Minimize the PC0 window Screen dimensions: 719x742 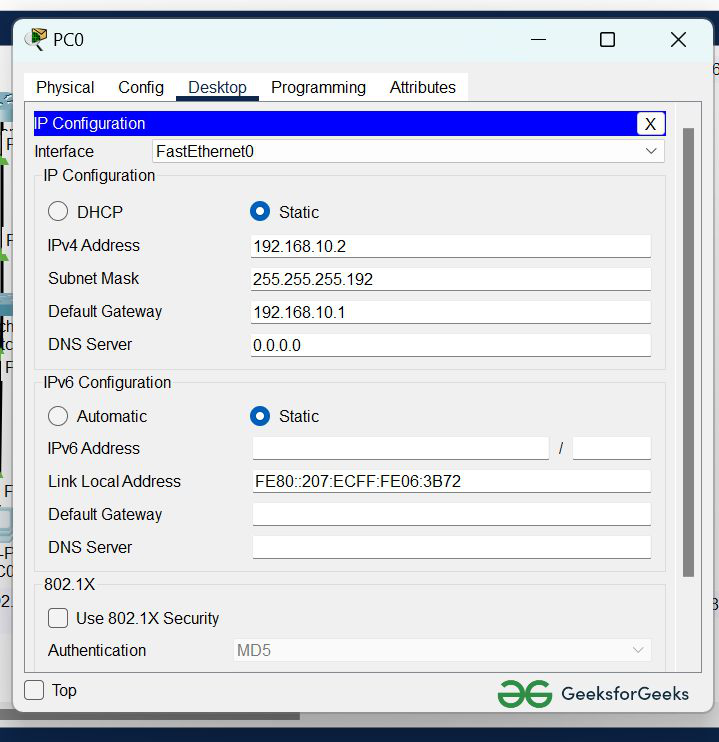coord(539,40)
